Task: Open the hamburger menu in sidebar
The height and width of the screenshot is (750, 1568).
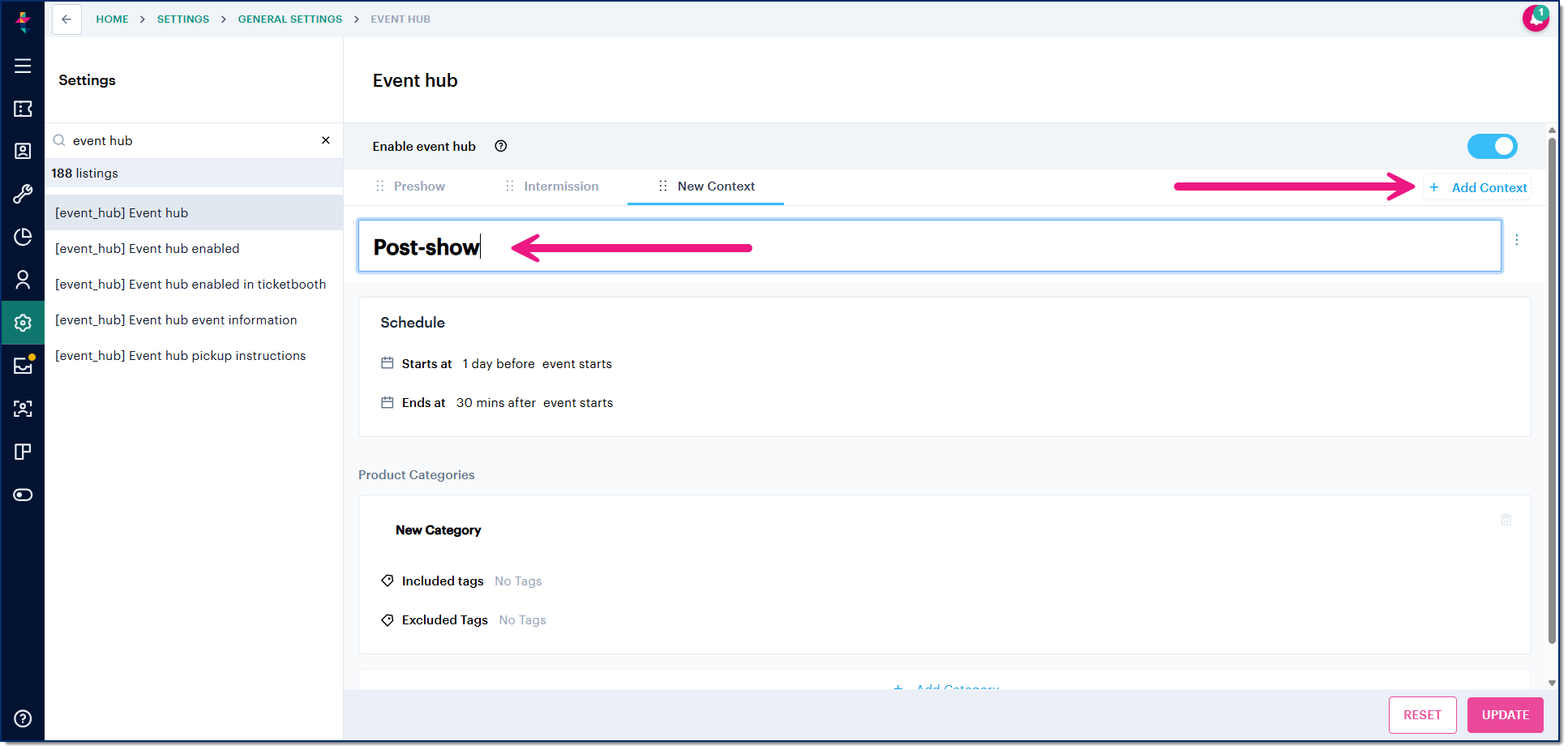Action: click(23, 66)
